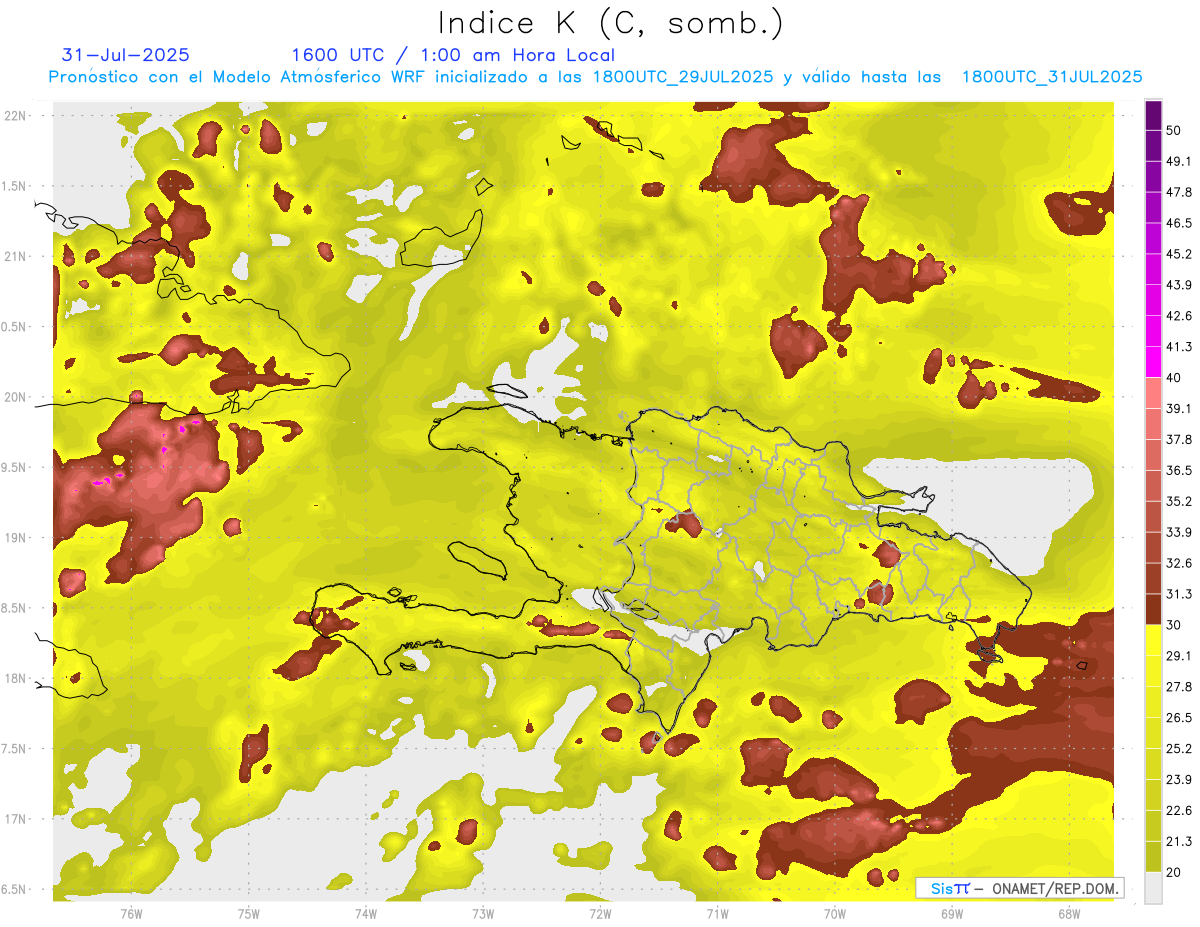Select the colorbar value "49.1"
This screenshot has width=1200, height=927.
coord(1178,162)
